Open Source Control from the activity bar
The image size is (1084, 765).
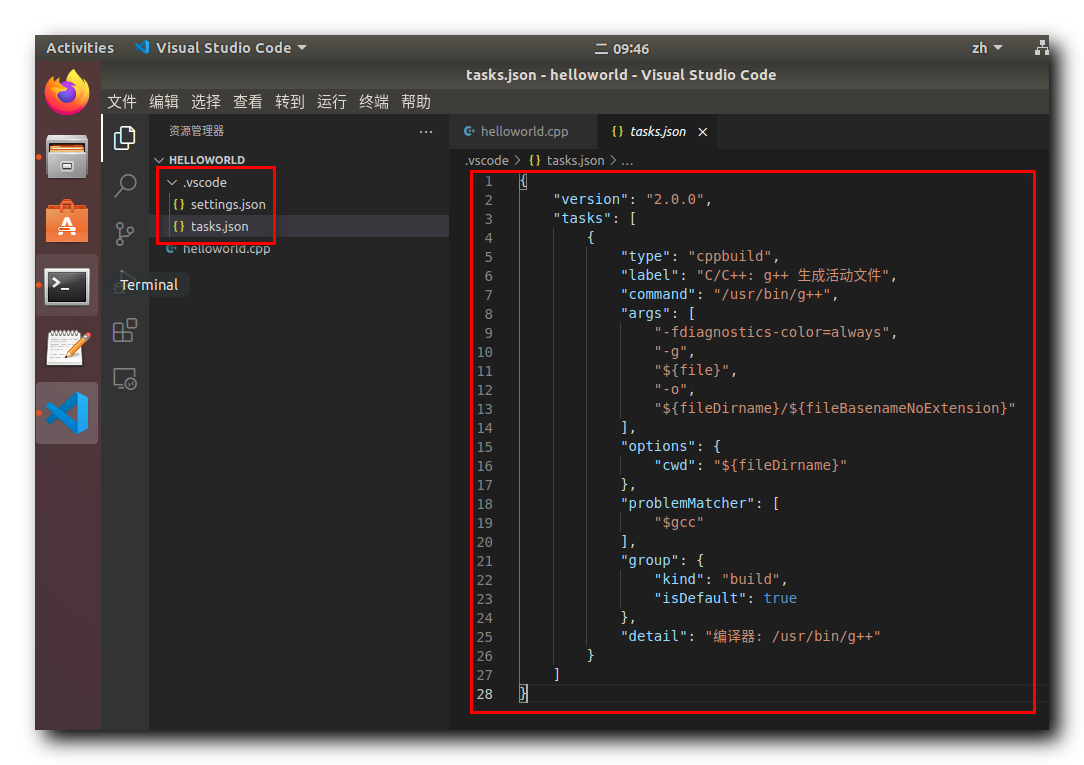click(x=124, y=234)
